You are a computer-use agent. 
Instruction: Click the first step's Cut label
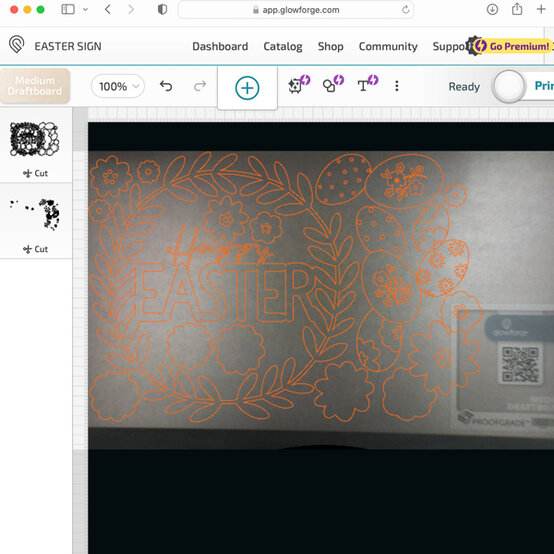click(x=35, y=173)
